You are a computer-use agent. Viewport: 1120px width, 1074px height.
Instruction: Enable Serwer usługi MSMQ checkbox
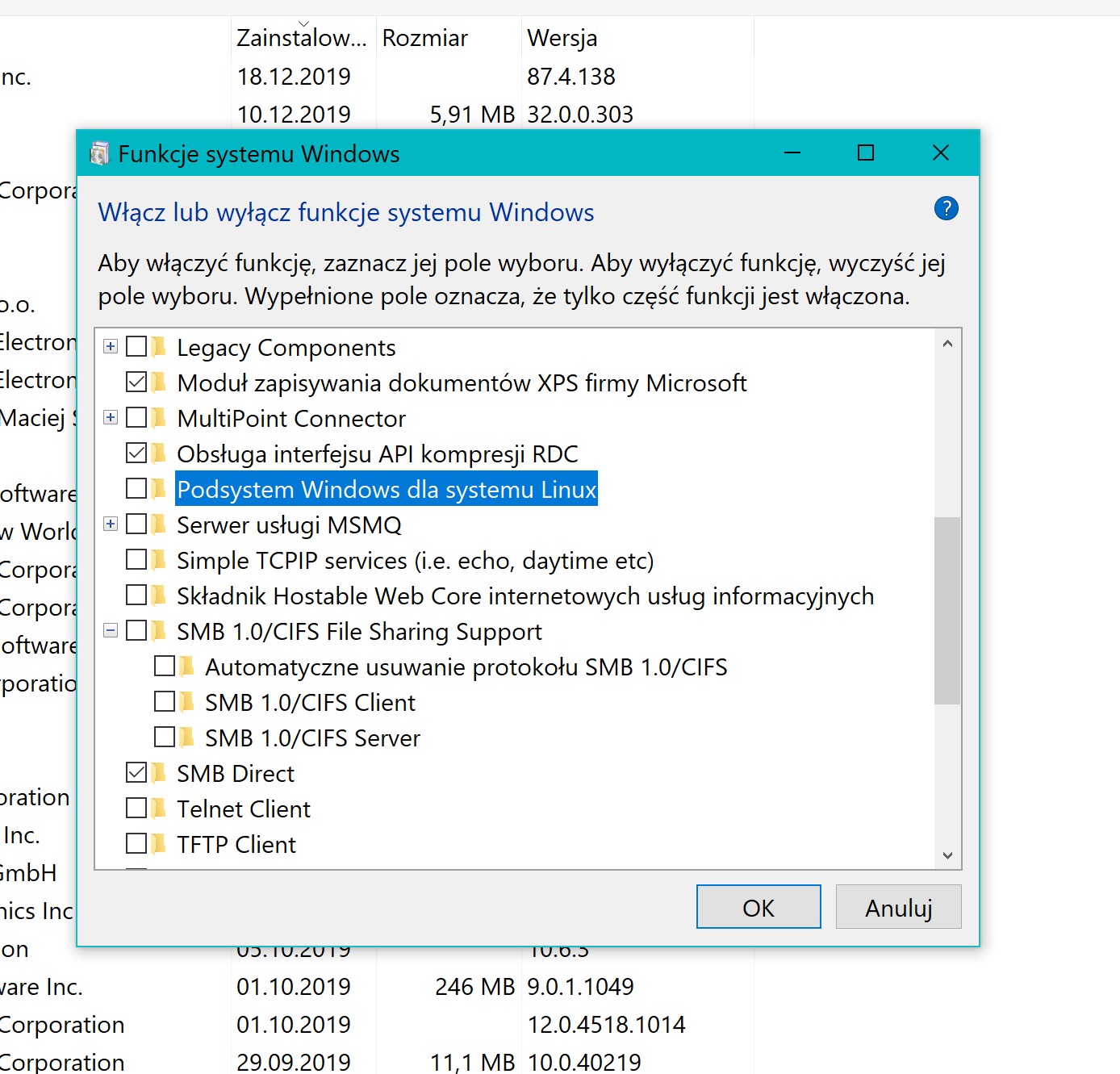[136, 524]
